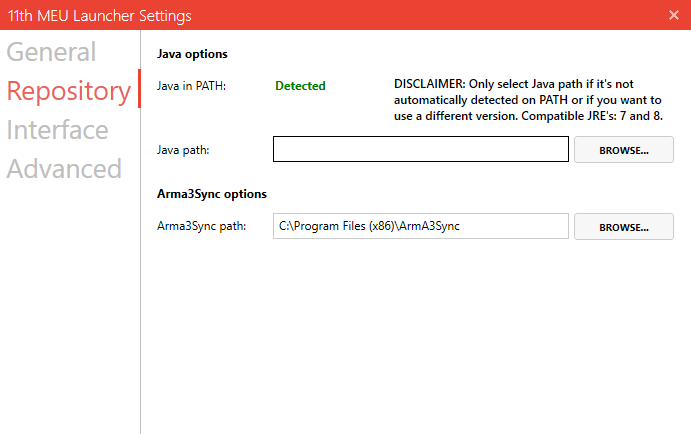Click the Java path input field

coord(421,149)
